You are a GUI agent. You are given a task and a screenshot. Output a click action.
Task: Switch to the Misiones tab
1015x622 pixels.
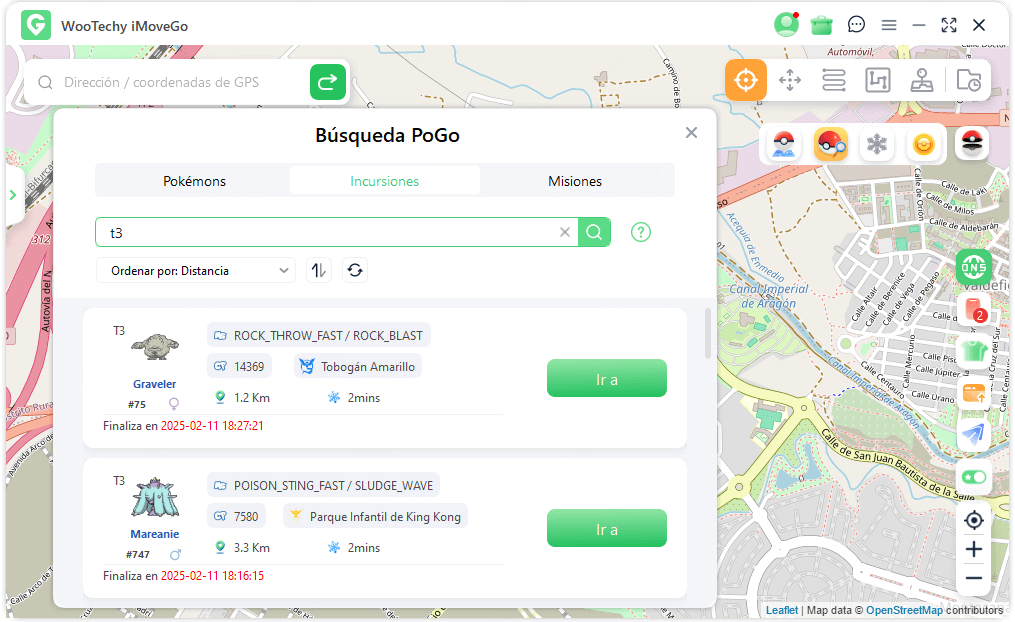(x=575, y=181)
